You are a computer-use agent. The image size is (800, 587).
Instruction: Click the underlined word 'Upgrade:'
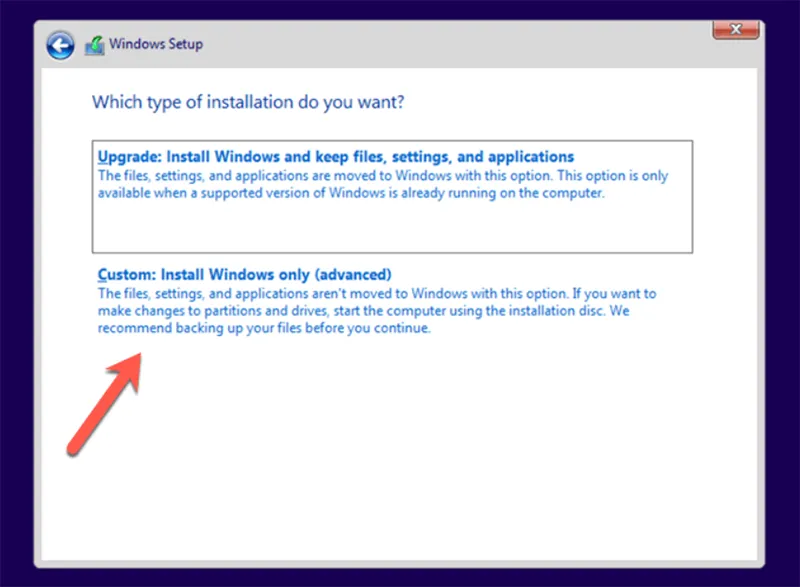pos(129,157)
